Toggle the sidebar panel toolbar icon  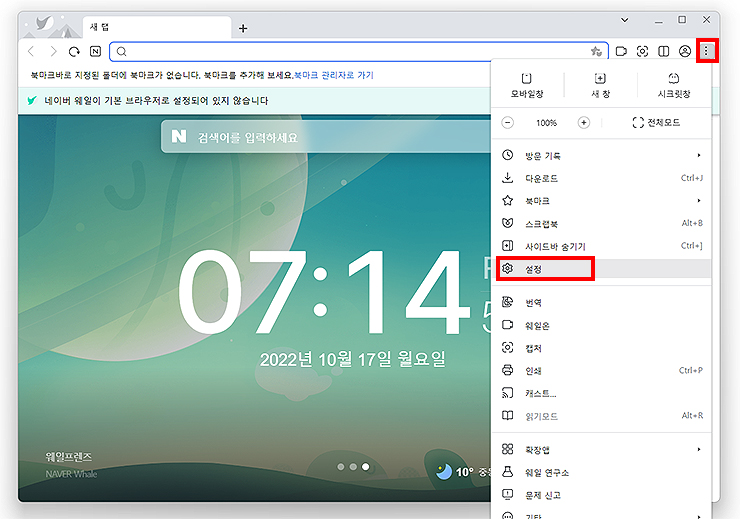click(x=664, y=51)
